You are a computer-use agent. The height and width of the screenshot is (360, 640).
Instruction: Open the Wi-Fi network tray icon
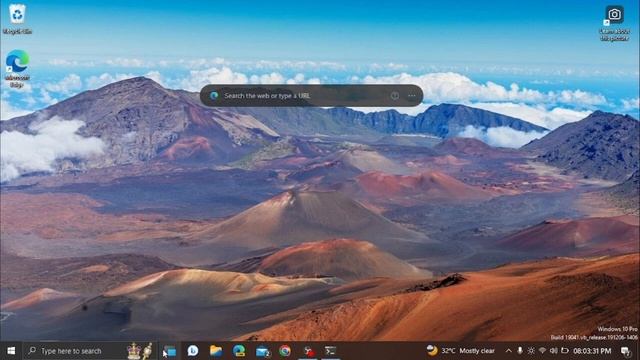pos(542,351)
